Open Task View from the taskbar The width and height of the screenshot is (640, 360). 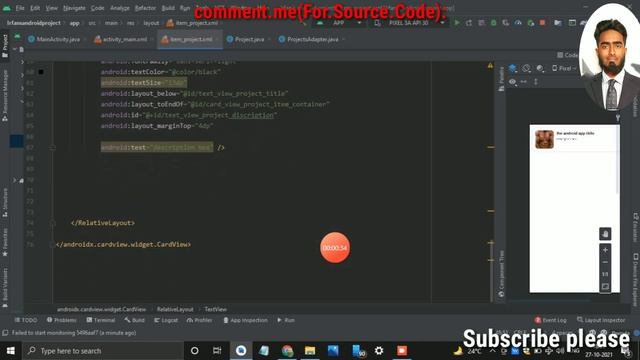[217, 351]
